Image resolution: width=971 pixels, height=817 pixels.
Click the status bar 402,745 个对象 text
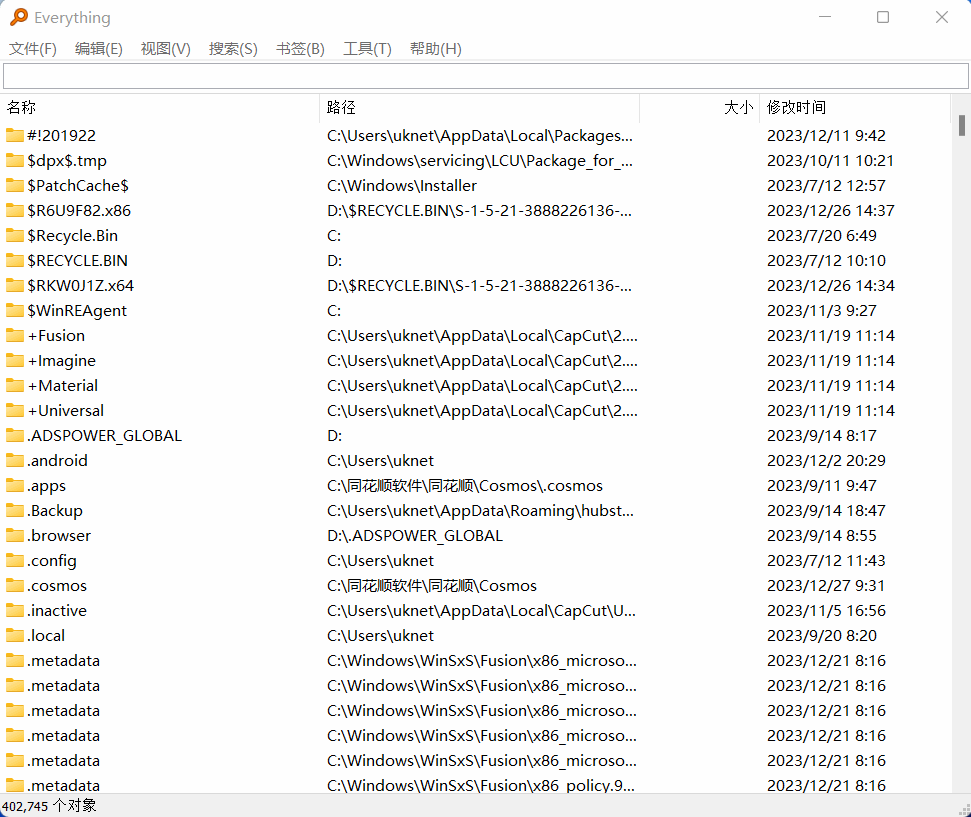[49, 805]
